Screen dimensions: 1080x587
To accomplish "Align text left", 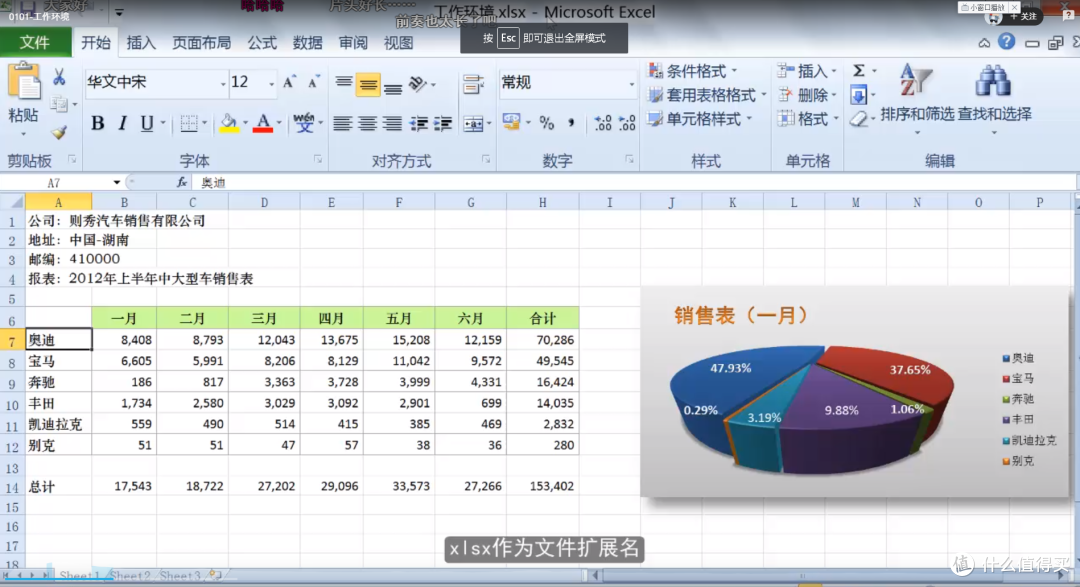I will 342,123.
